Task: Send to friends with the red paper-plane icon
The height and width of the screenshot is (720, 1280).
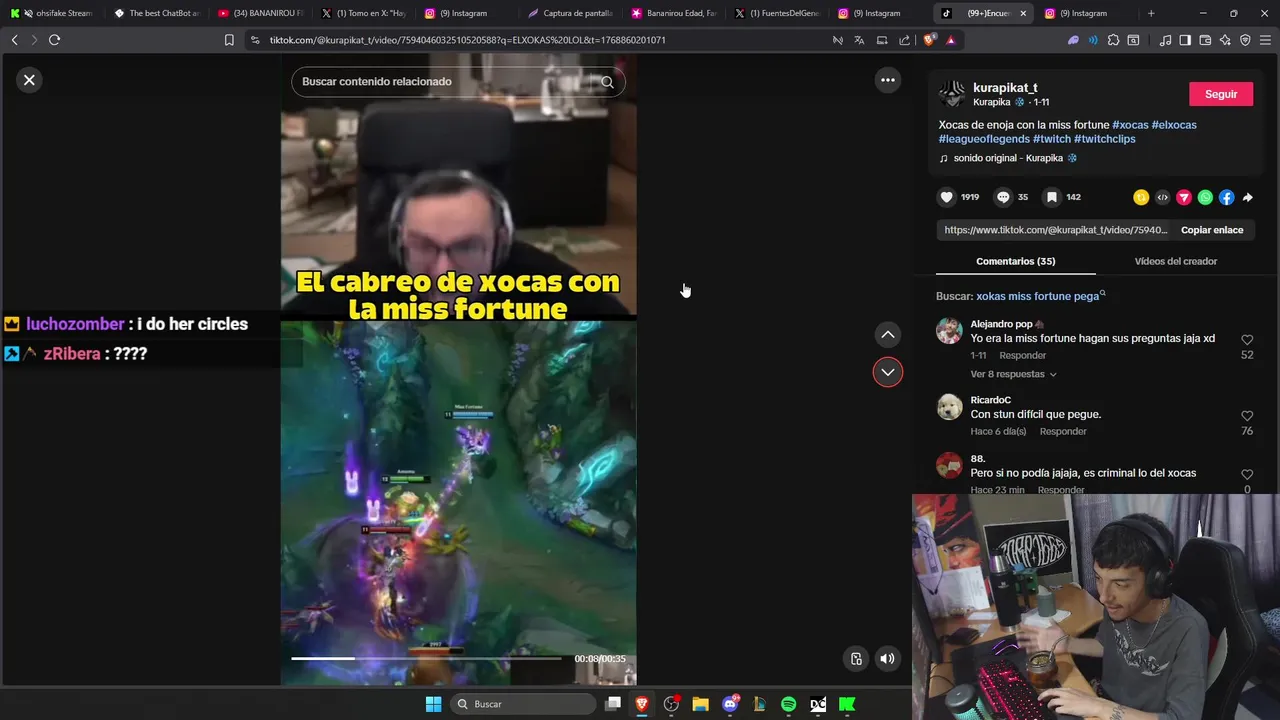Action: [1184, 197]
